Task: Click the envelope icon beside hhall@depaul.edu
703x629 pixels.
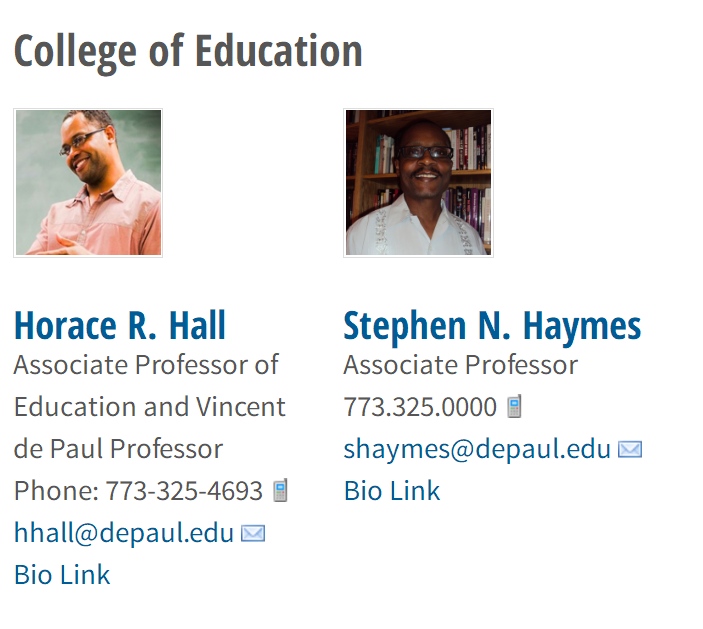Action: [x=253, y=533]
